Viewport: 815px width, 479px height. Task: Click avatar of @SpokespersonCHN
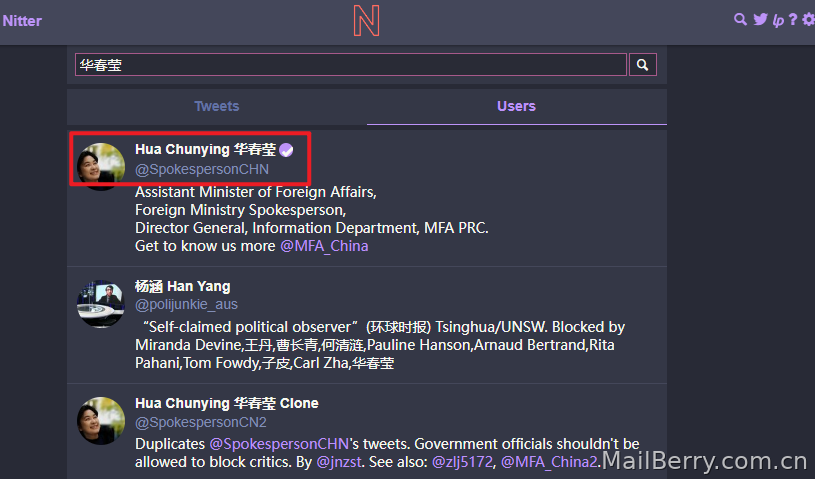point(101,166)
